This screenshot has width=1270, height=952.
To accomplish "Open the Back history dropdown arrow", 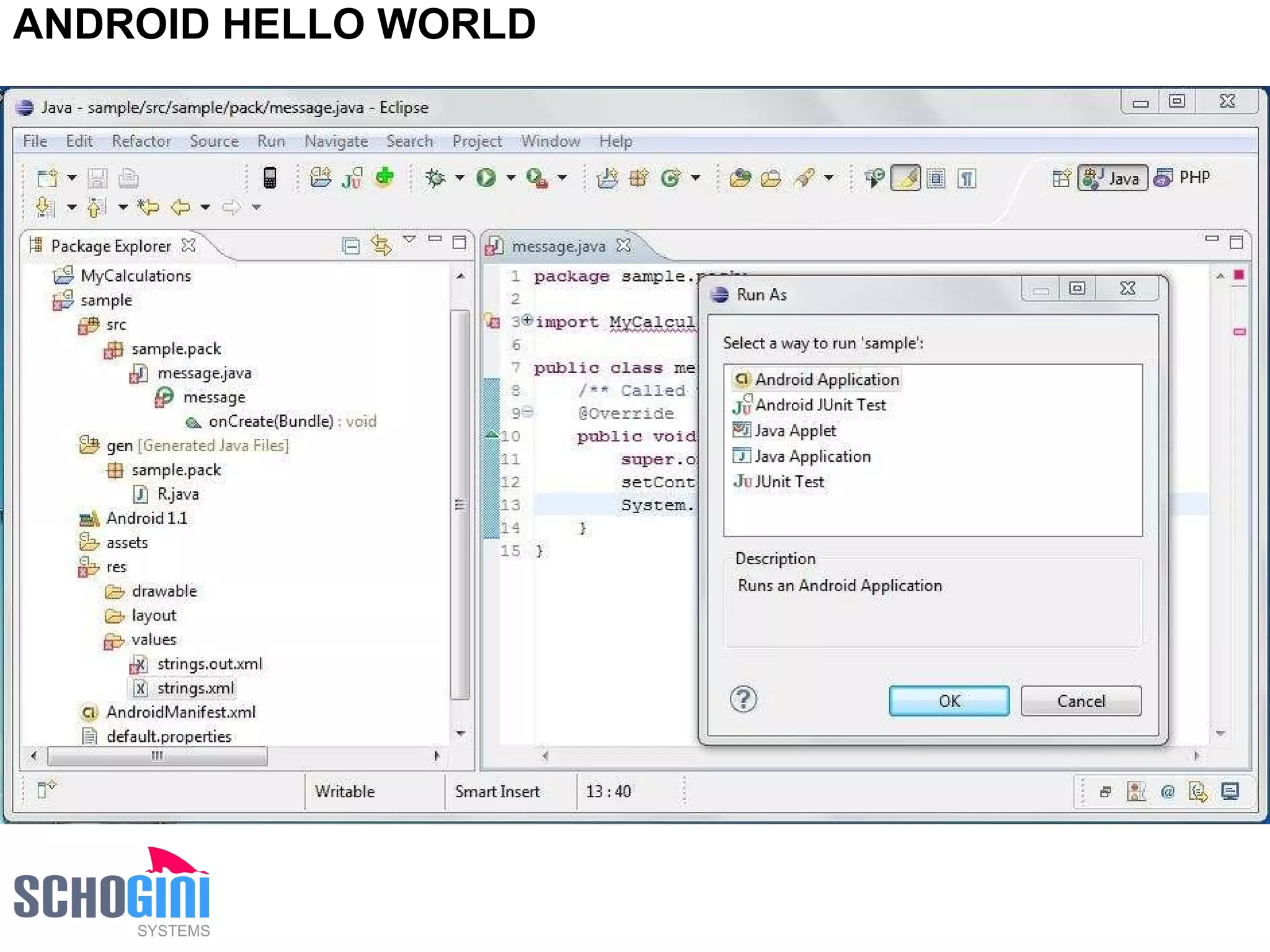I will [205, 207].
